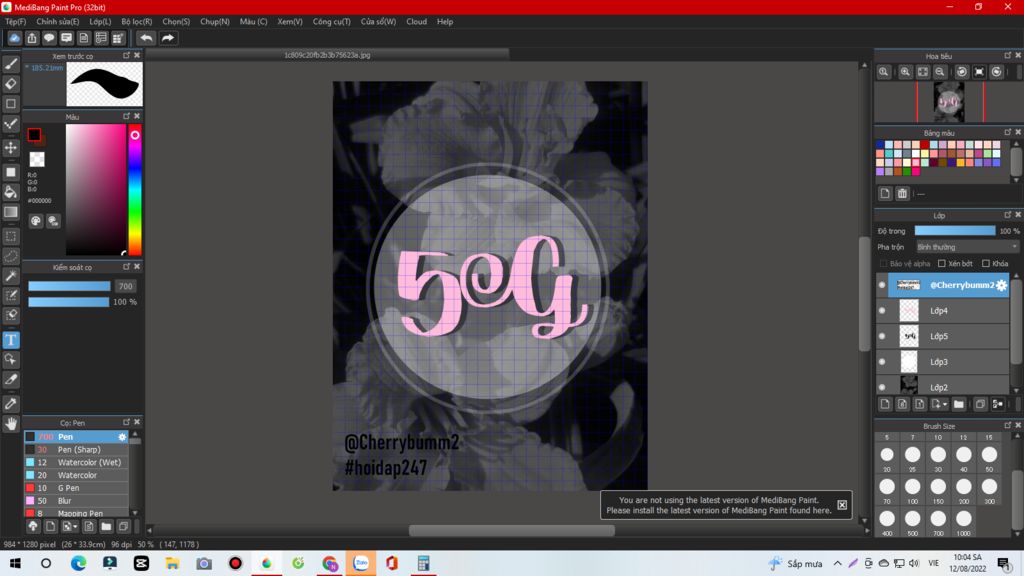Open the Công cụ(T) menu

coord(331,22)
